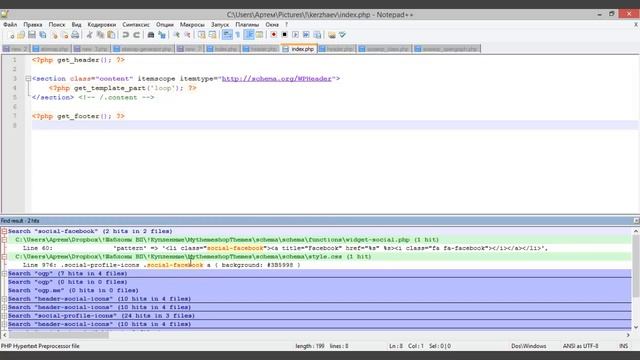
Task: Click the Copy toolbar icon
Action: pos(100,35)
